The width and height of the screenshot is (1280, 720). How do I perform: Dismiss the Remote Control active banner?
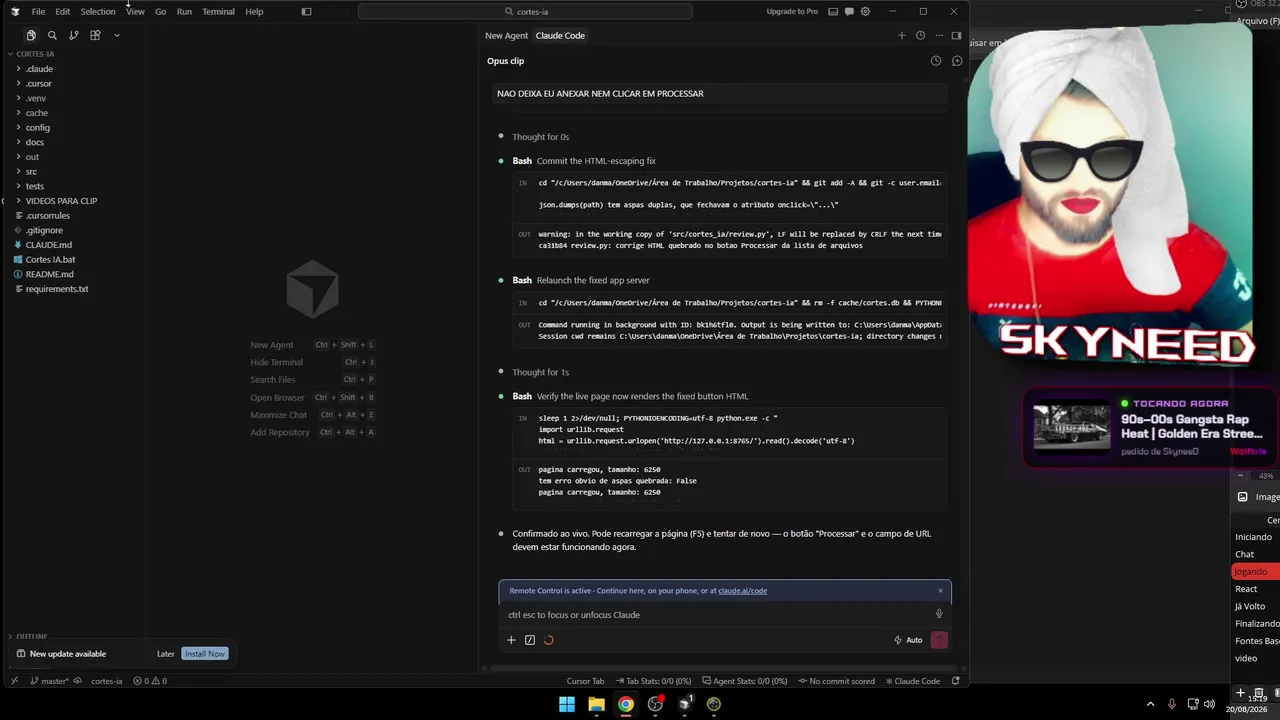pos(940,591)
